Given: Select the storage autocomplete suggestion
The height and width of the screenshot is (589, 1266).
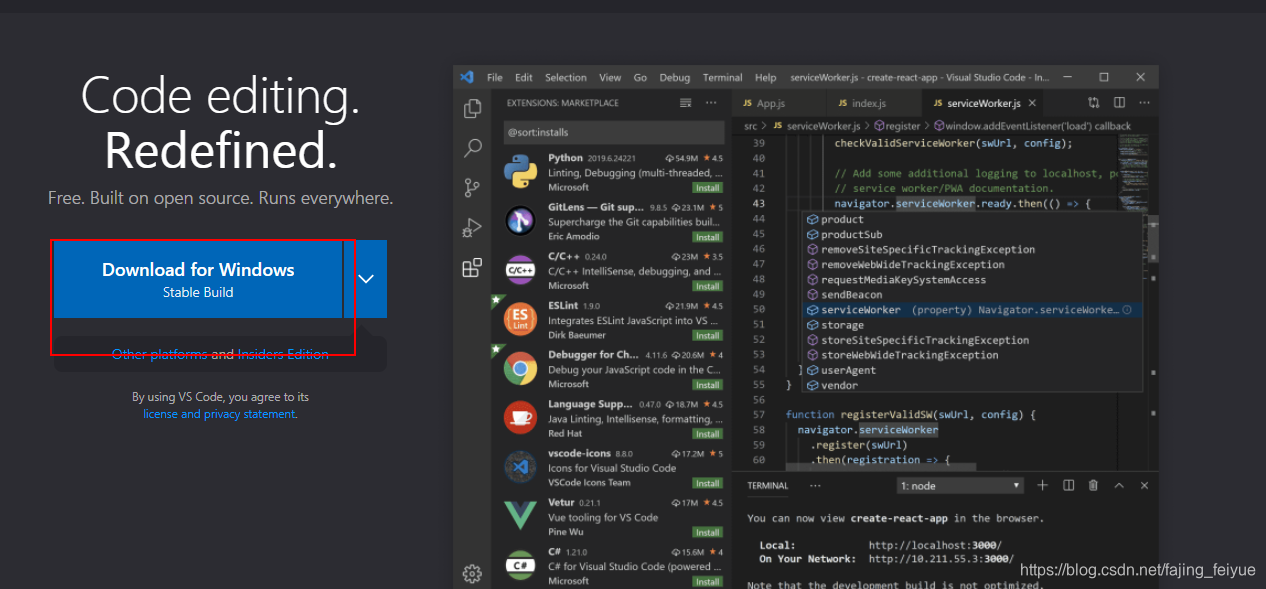Looking at the screenshot, I should pos(973,325).
